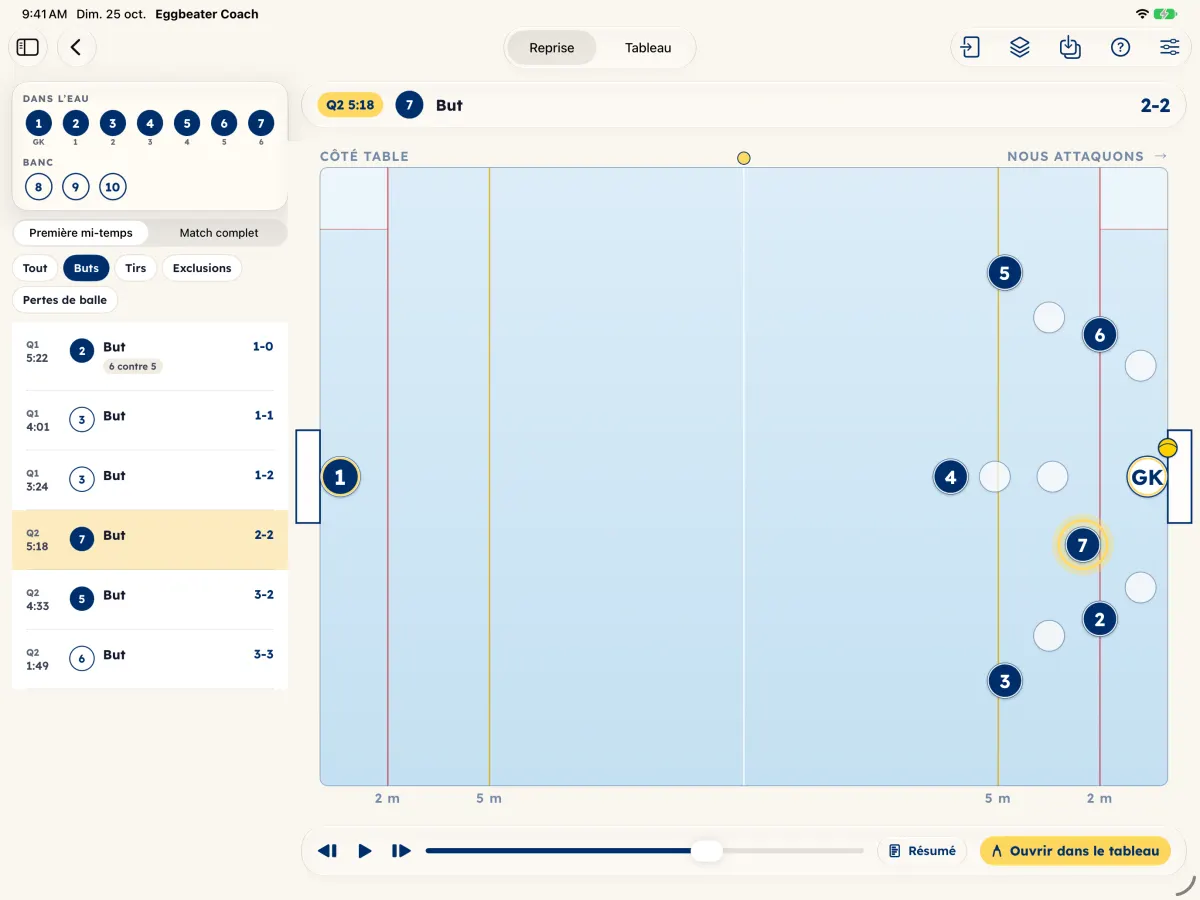
Task: Tap the GK marker near the right goal
Action: [1147, 477]
